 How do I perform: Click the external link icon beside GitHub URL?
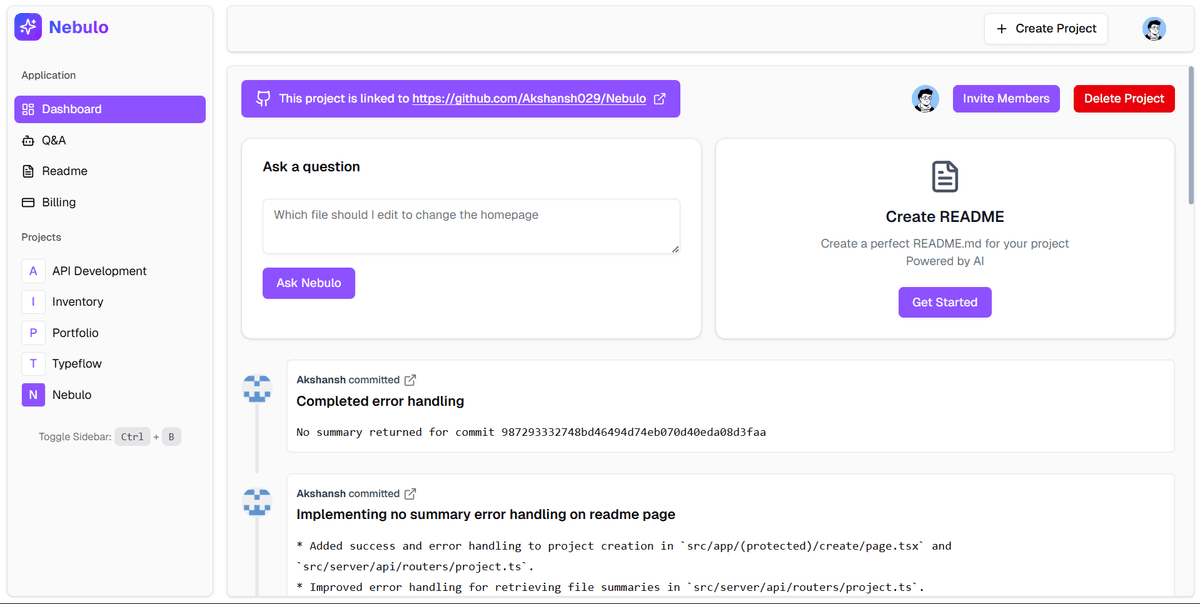(660, 99)
